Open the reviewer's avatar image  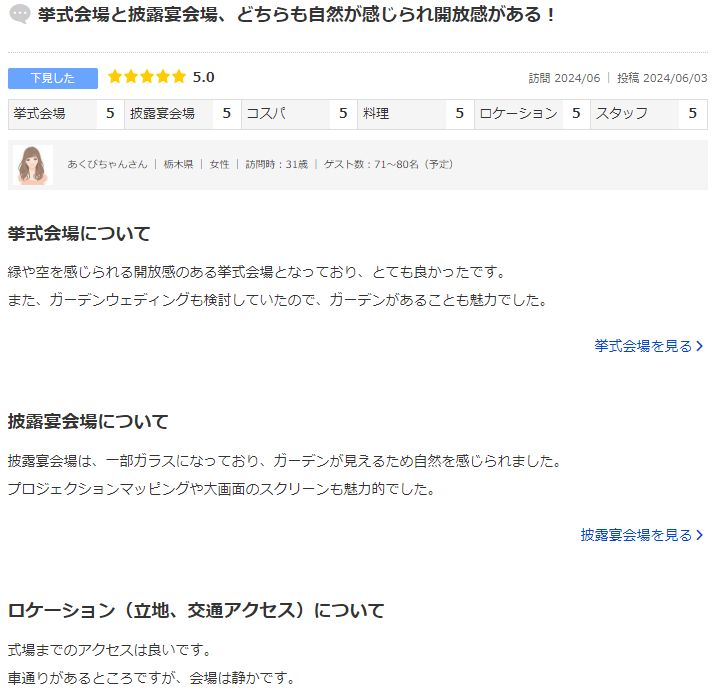pyautogui.click(x=32, y=165)
